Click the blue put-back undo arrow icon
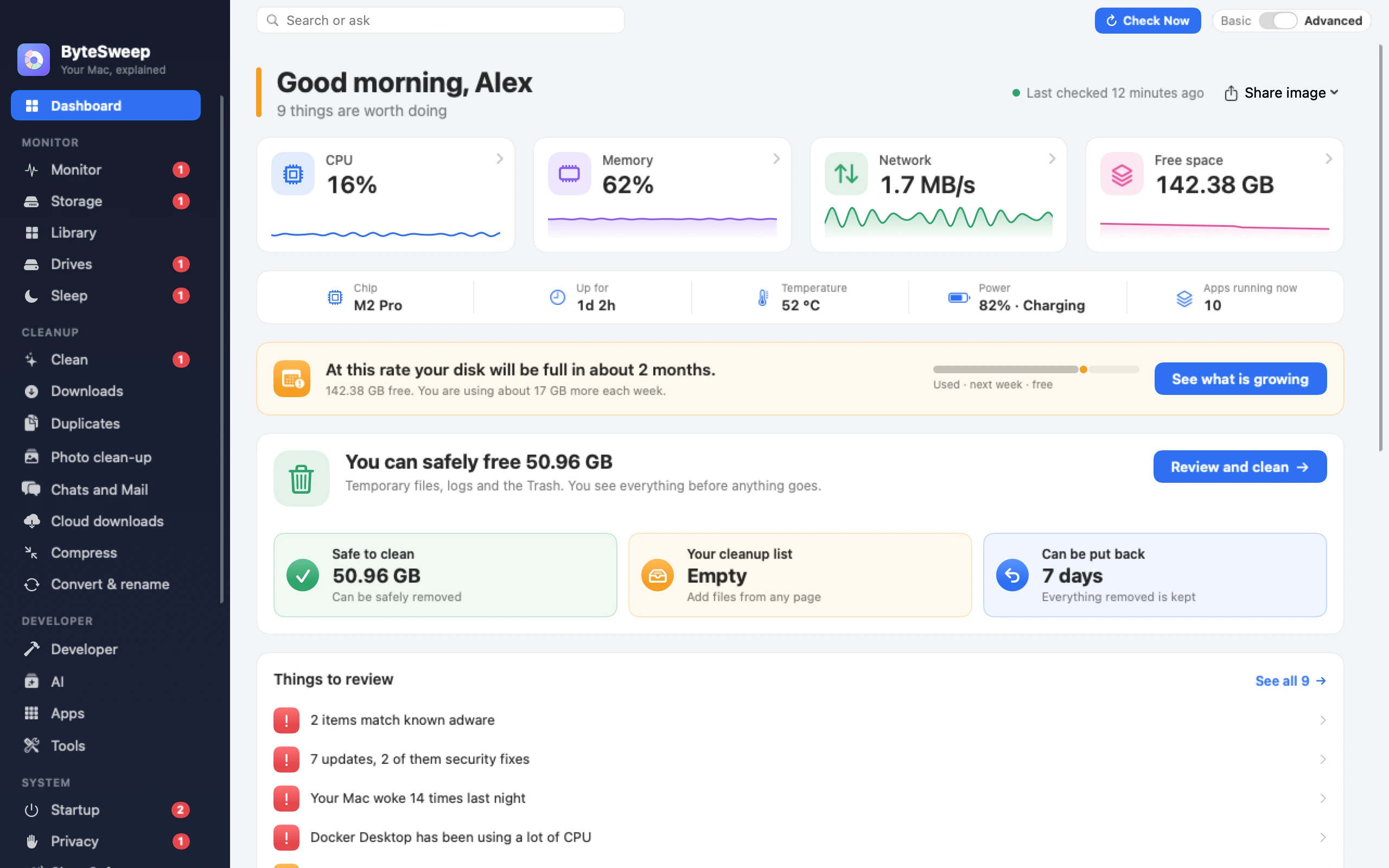This screenshot has height=868, width=1389. [x=1012, y=575]
